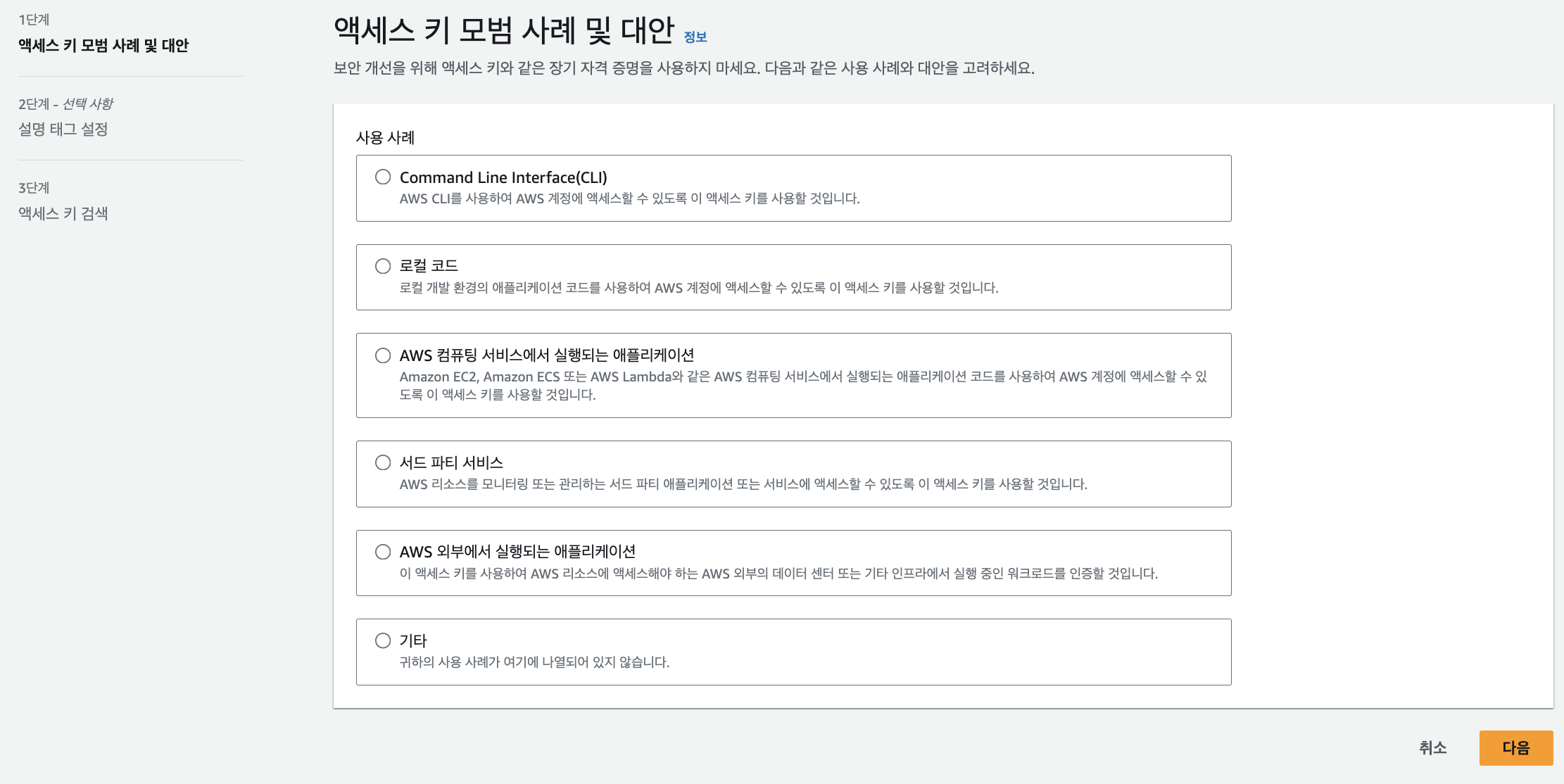This screenshot has height=784, width=1564.
Task: Click AWS 외부에서 실행되는 애플리케이션 title text
Action: [x=517, y=552]
